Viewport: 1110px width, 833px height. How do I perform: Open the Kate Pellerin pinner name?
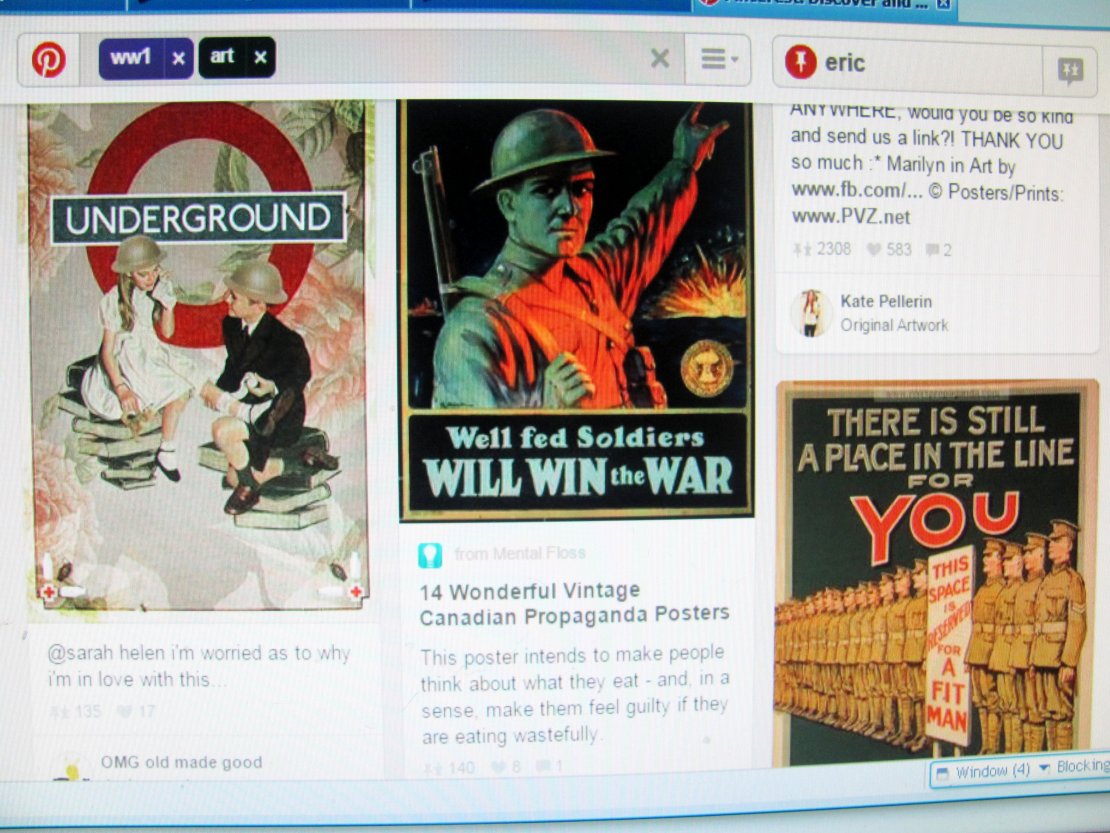click(886, 301)
